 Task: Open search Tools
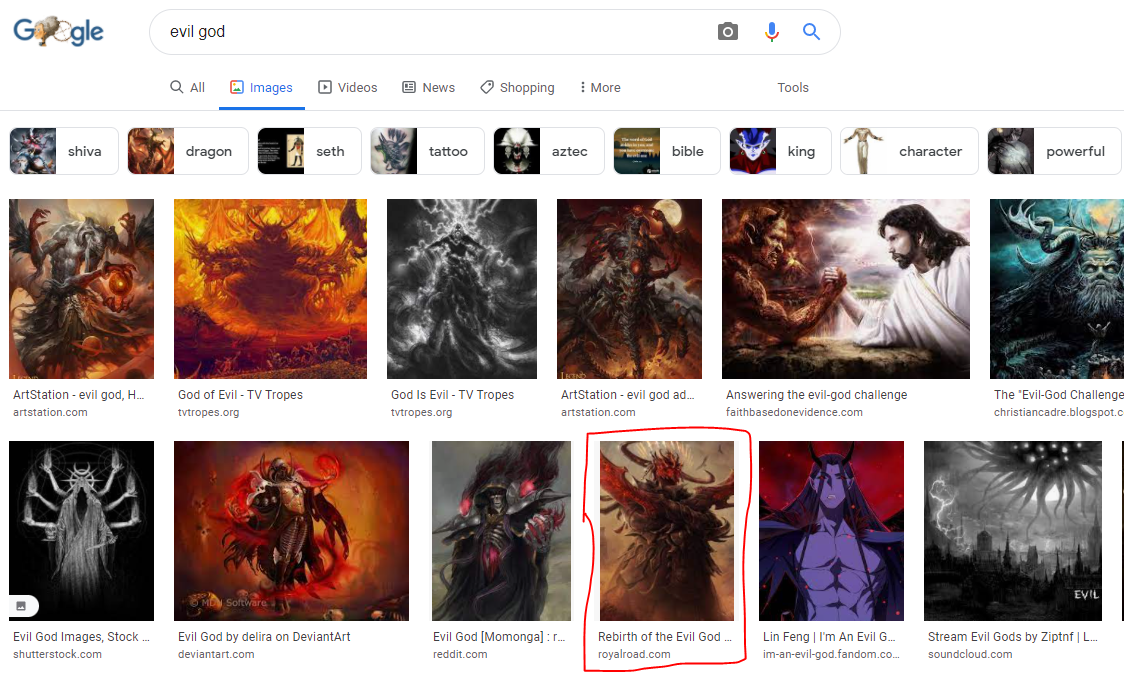click(793, 87)
